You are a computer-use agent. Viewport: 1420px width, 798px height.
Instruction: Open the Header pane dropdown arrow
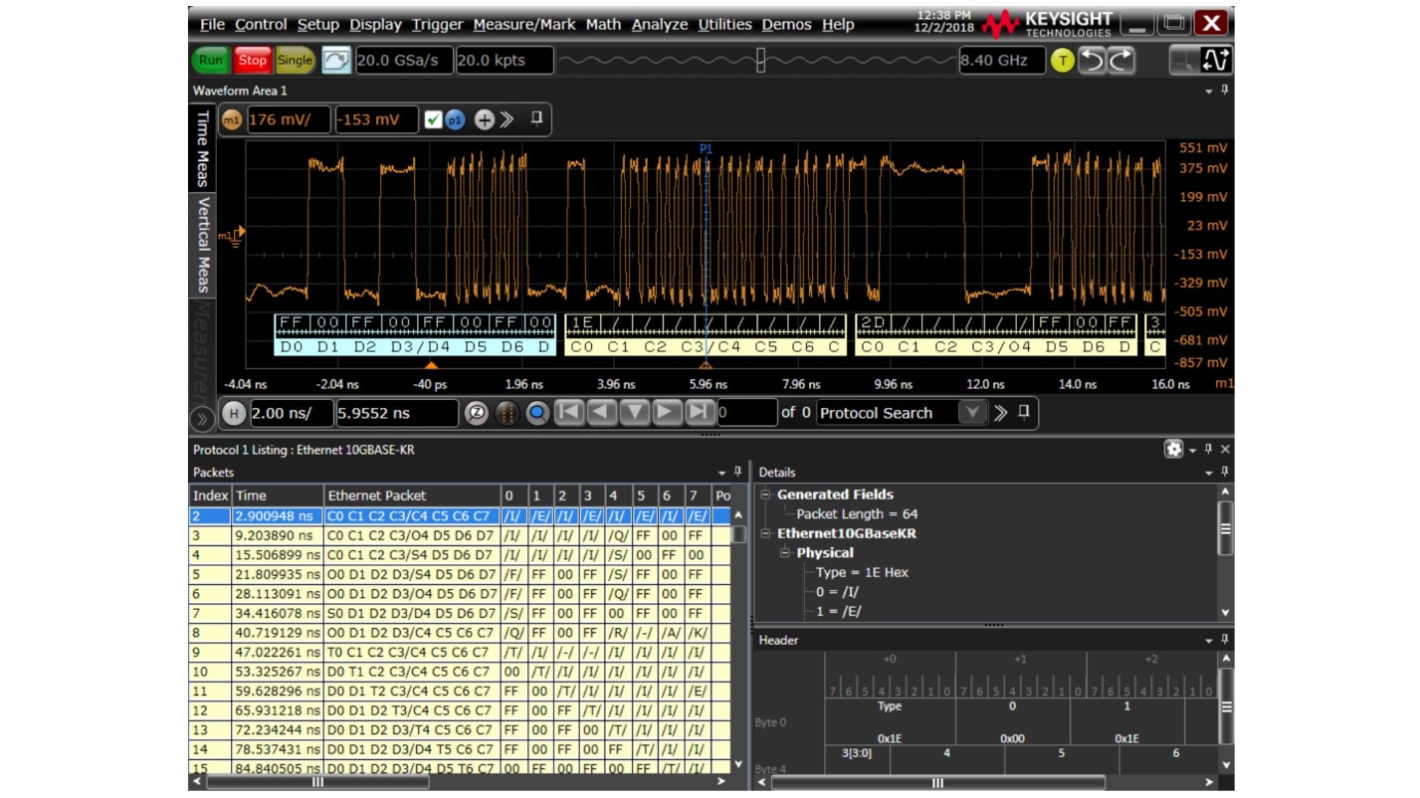click(1209, 640)
